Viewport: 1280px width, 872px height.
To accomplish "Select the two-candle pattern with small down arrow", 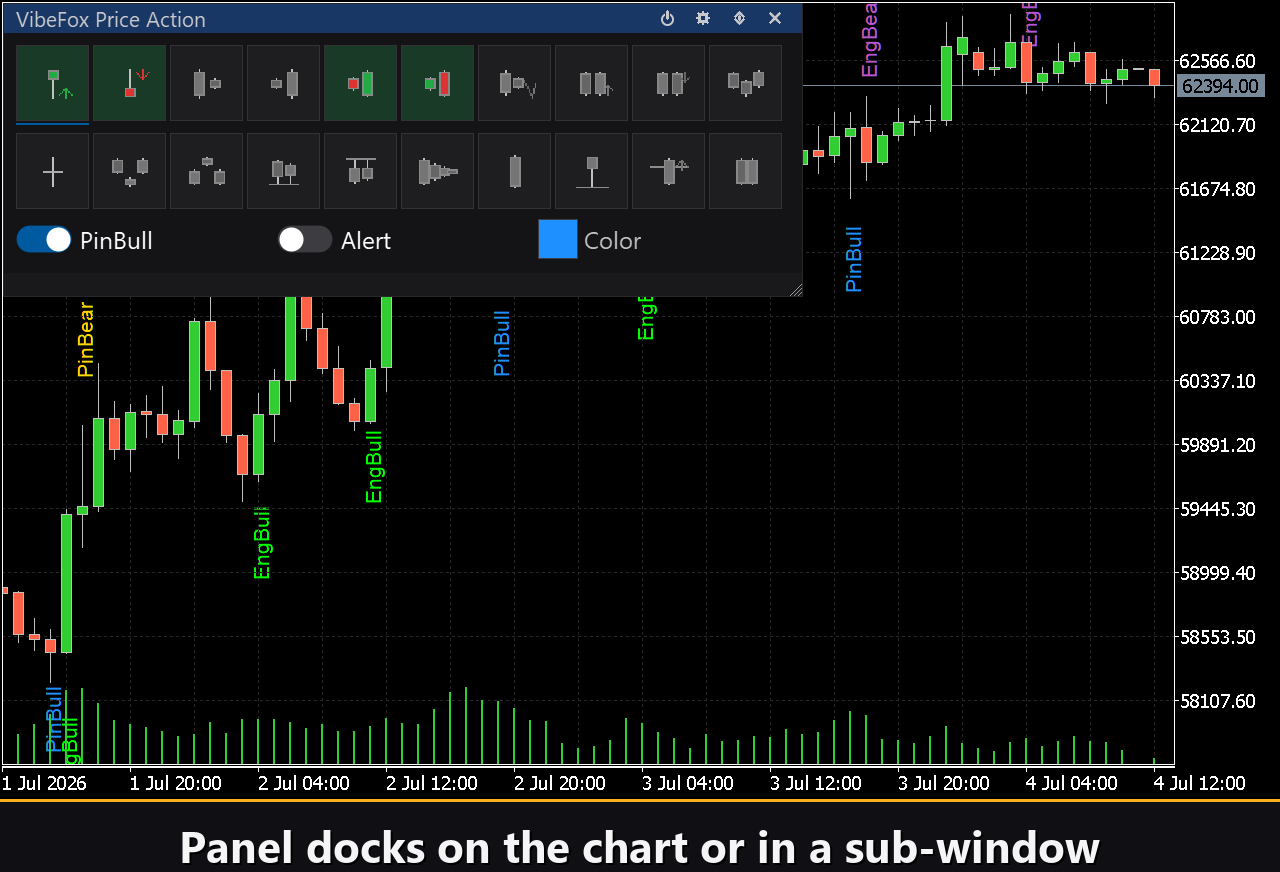I will point(669,83).
